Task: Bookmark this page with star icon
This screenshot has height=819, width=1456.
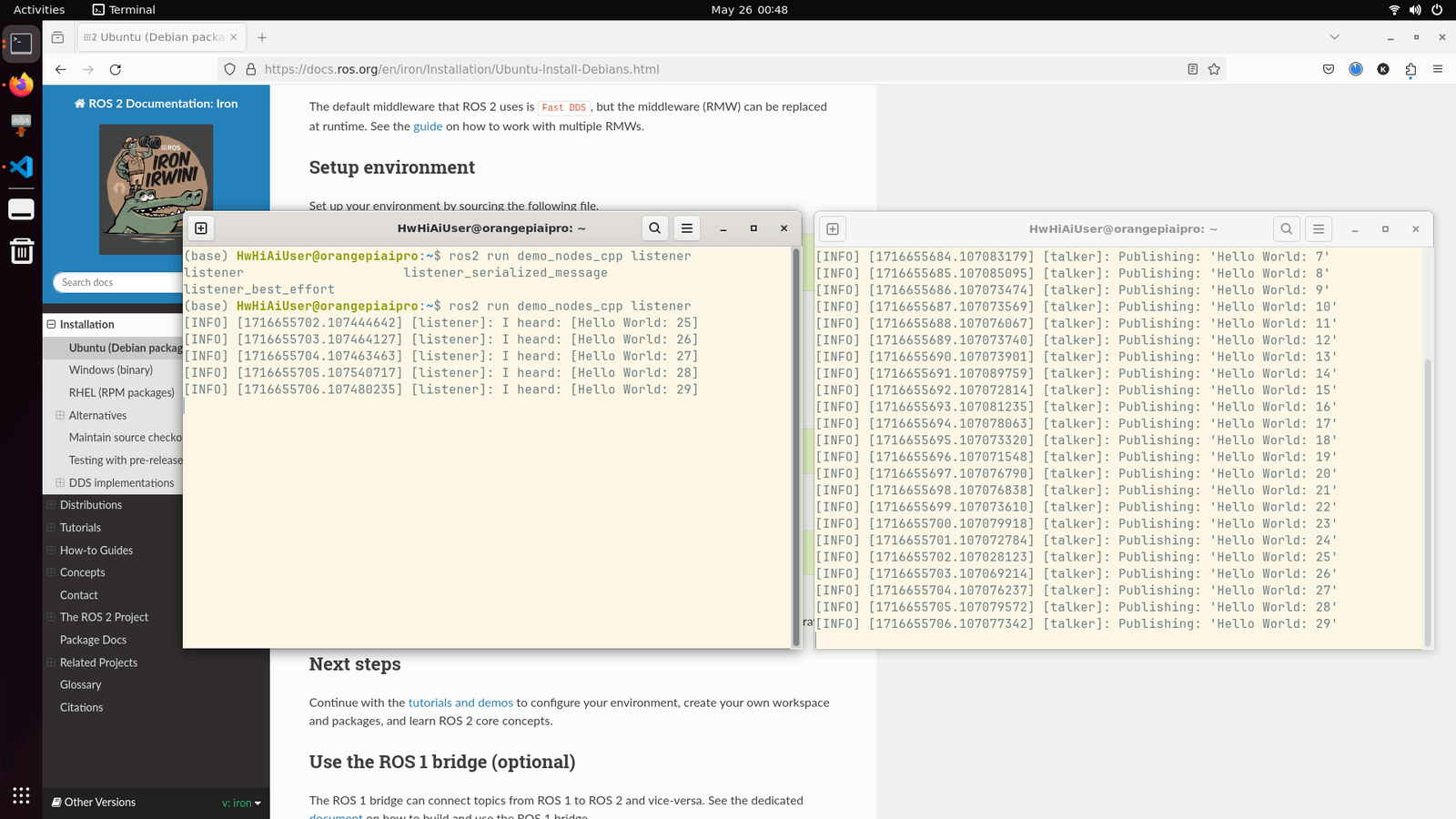Action: [x=1214, y=69]
